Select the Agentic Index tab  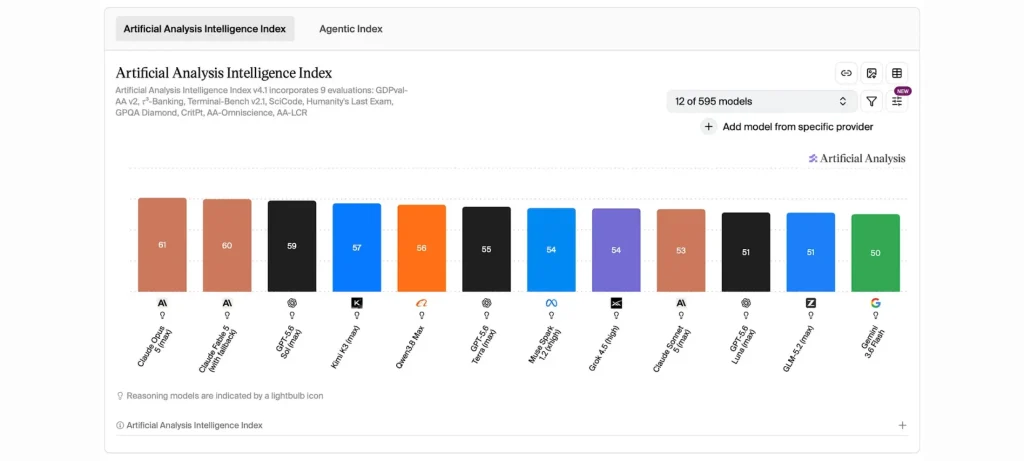(x=351, y=29)
